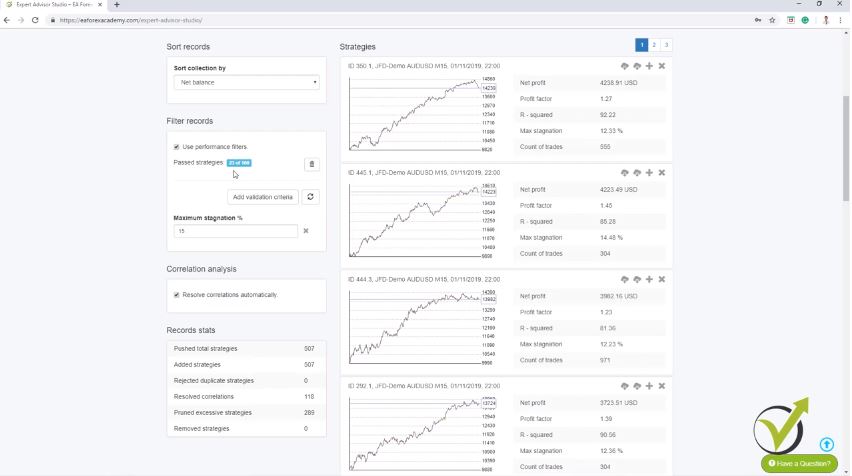Click the plus icon on strategy ID 445.1
The image size is (852, 476).
(x=649, y=173)
